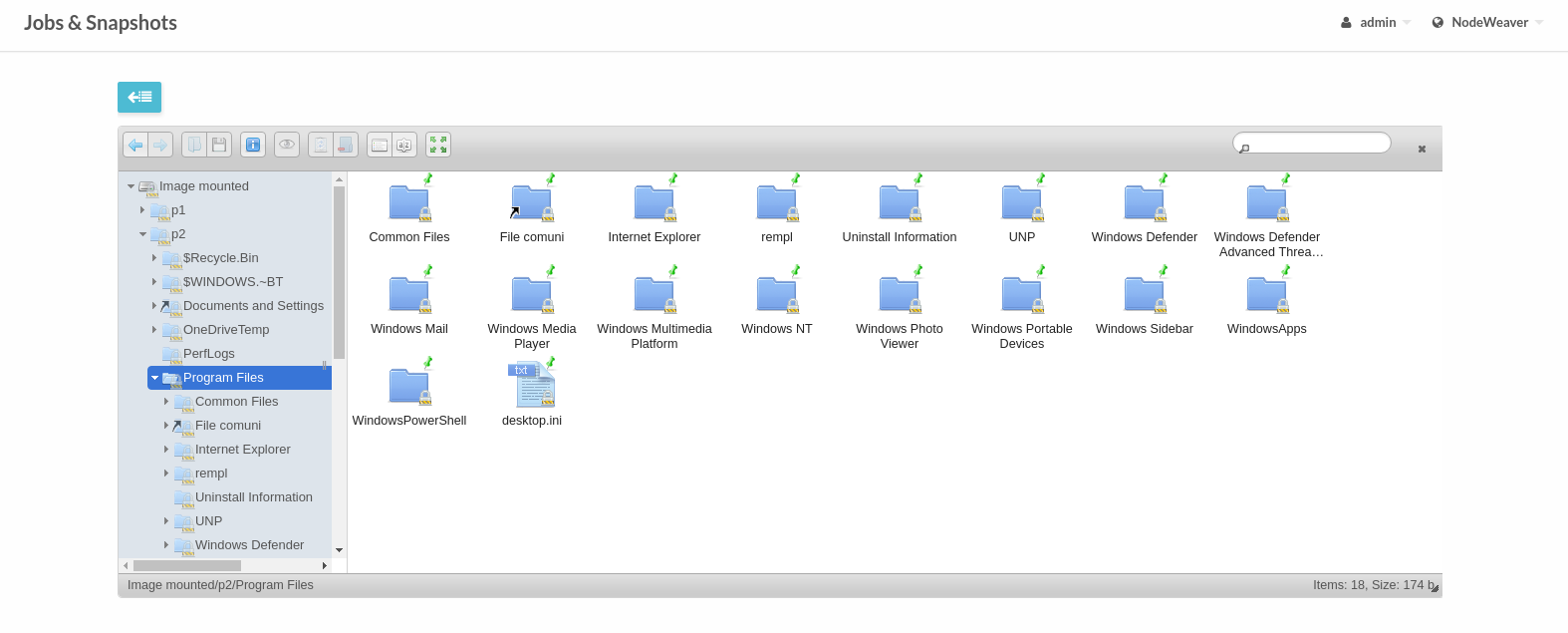Collapse the Program Files tree node
Image resolution: width=1568 pixels, height=633 pixels.
tap(154, 378)
